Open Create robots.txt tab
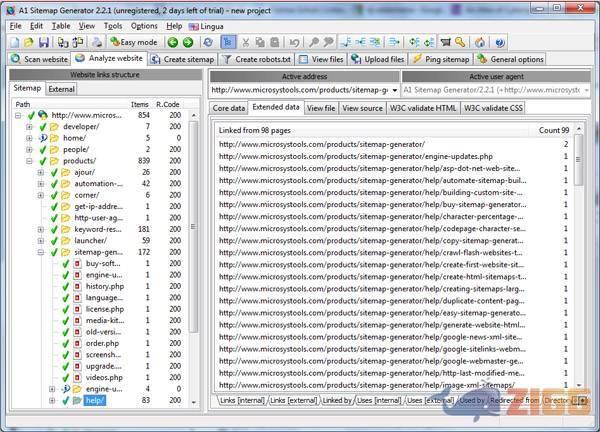This screenshot has height=432, width=600. click(257, 59)
